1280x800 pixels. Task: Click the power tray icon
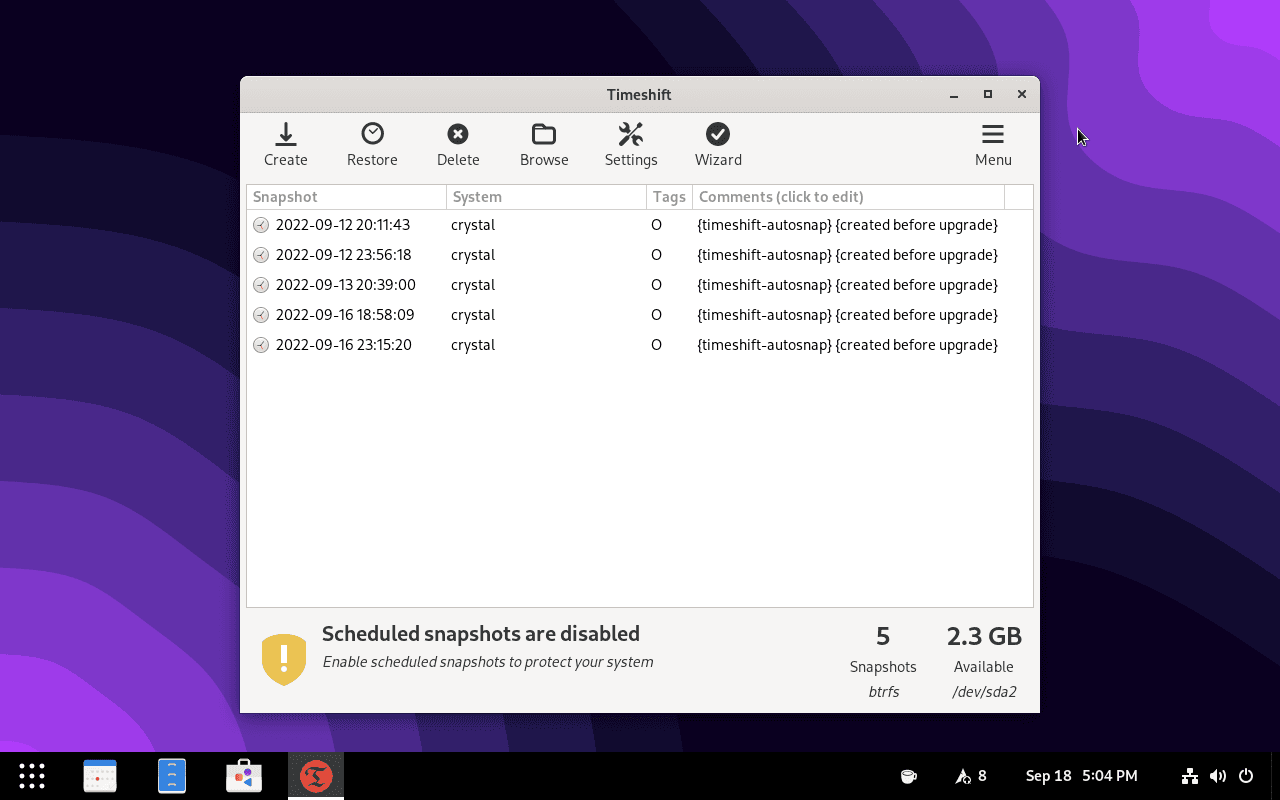point(1246,776)
